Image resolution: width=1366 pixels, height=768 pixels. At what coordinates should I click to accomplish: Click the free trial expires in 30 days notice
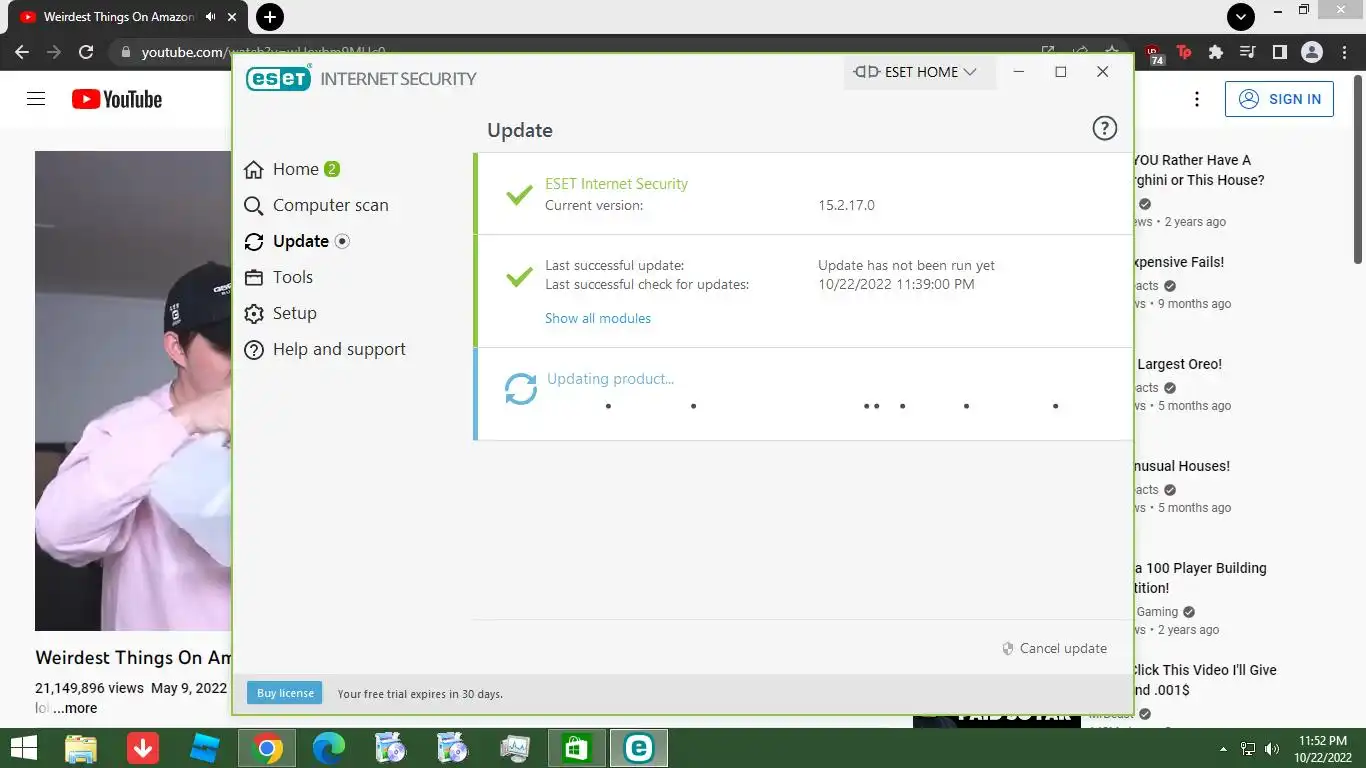[420, 694]
